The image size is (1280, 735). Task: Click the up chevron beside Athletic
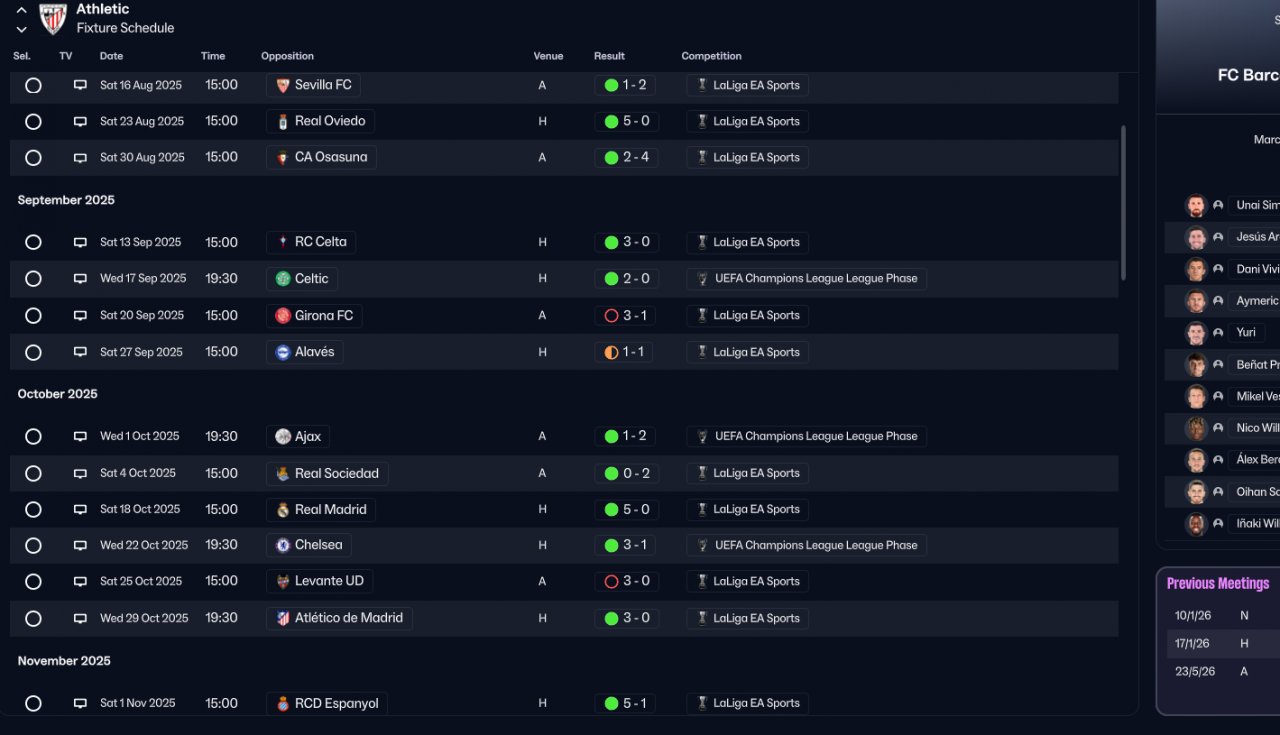[22, 10]
